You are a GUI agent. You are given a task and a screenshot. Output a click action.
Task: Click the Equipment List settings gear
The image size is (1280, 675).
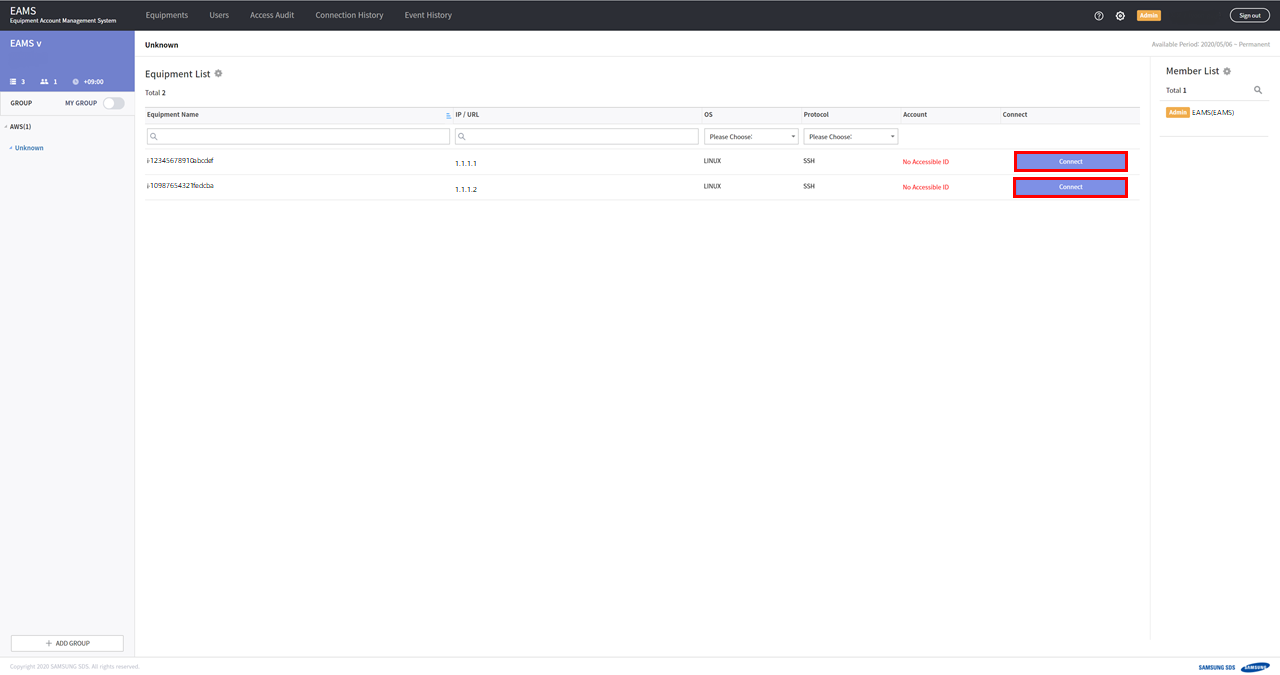pos(219,74)
